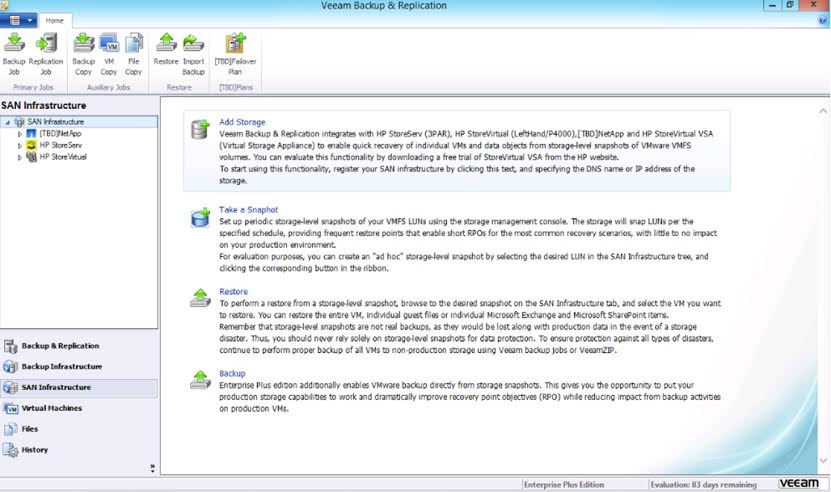
Task: Start a File Copy job
Action: [x=134, y=54]
